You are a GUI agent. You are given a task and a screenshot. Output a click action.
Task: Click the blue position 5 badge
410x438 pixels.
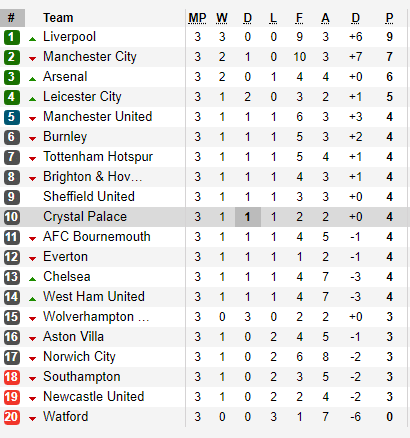tap(12, 117)
